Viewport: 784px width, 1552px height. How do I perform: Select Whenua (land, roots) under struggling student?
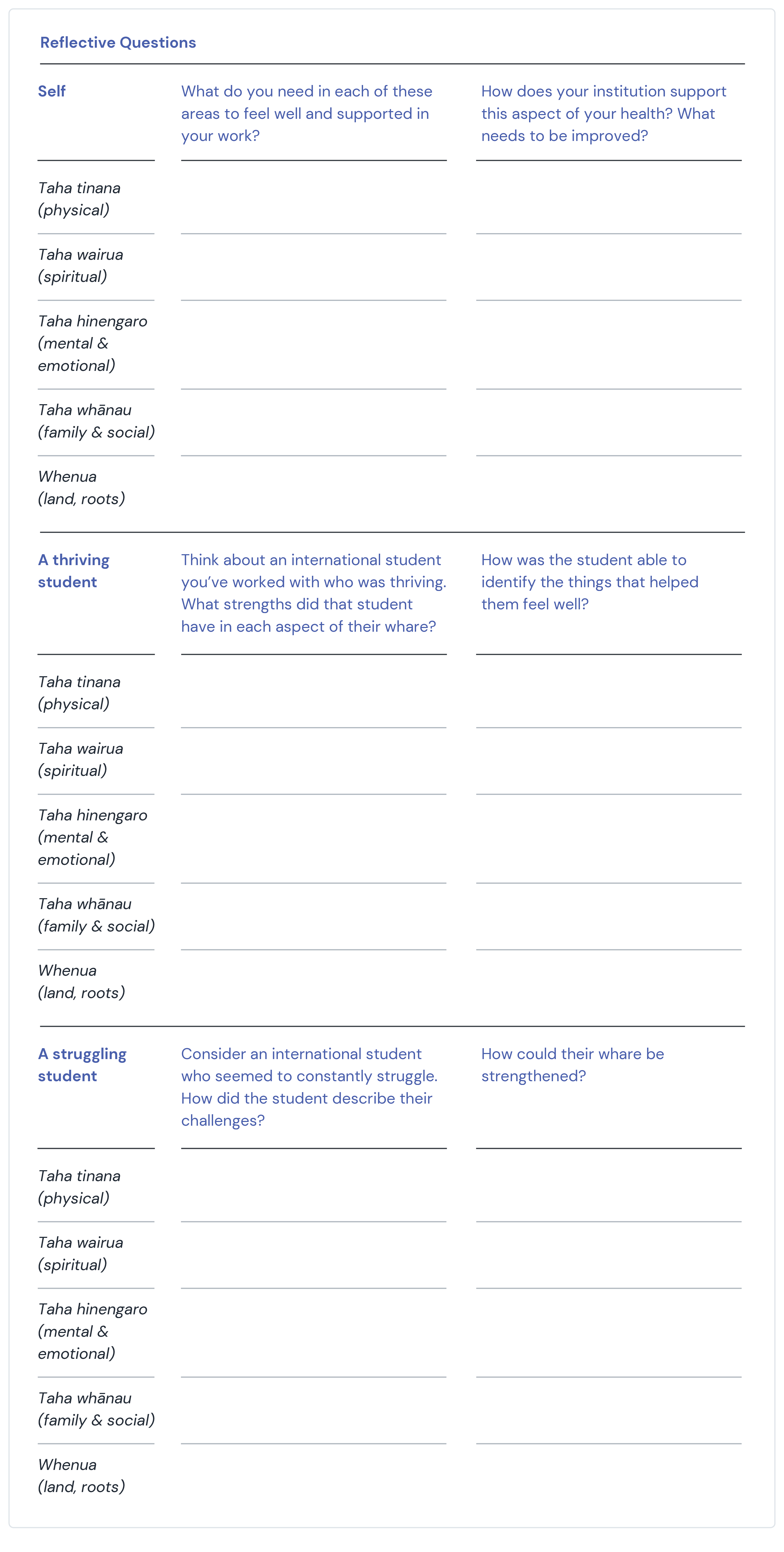click(81, 1476)
